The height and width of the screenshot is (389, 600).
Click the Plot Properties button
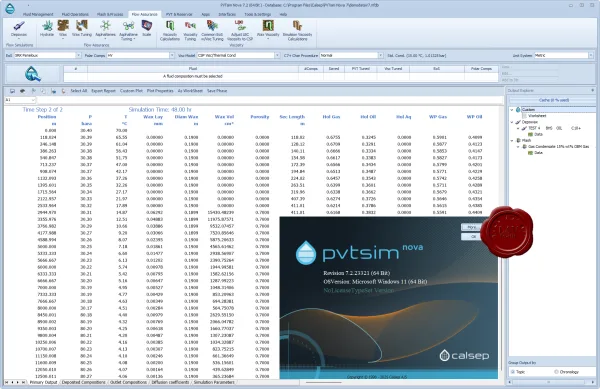click(160, 91)
